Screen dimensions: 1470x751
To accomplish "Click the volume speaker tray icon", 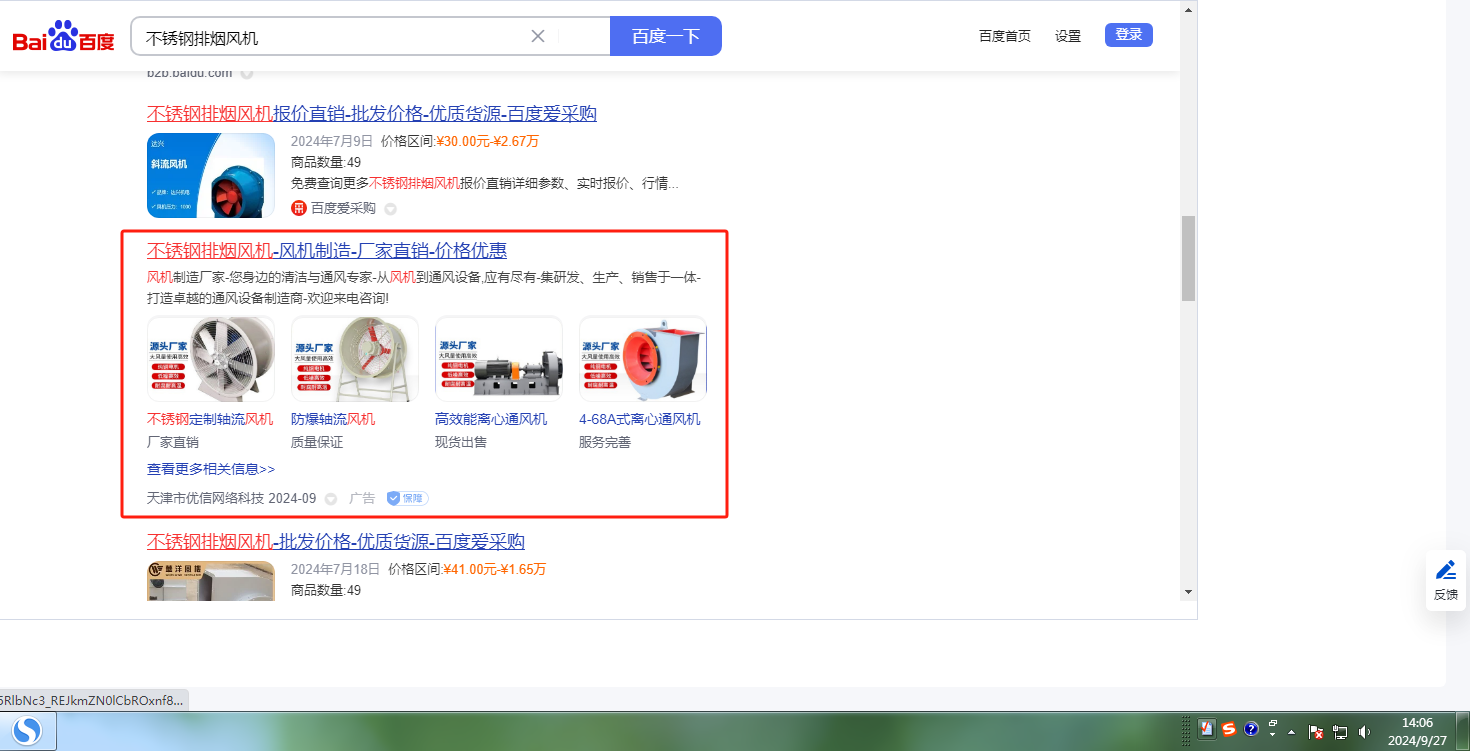I will coord(1363,732).
